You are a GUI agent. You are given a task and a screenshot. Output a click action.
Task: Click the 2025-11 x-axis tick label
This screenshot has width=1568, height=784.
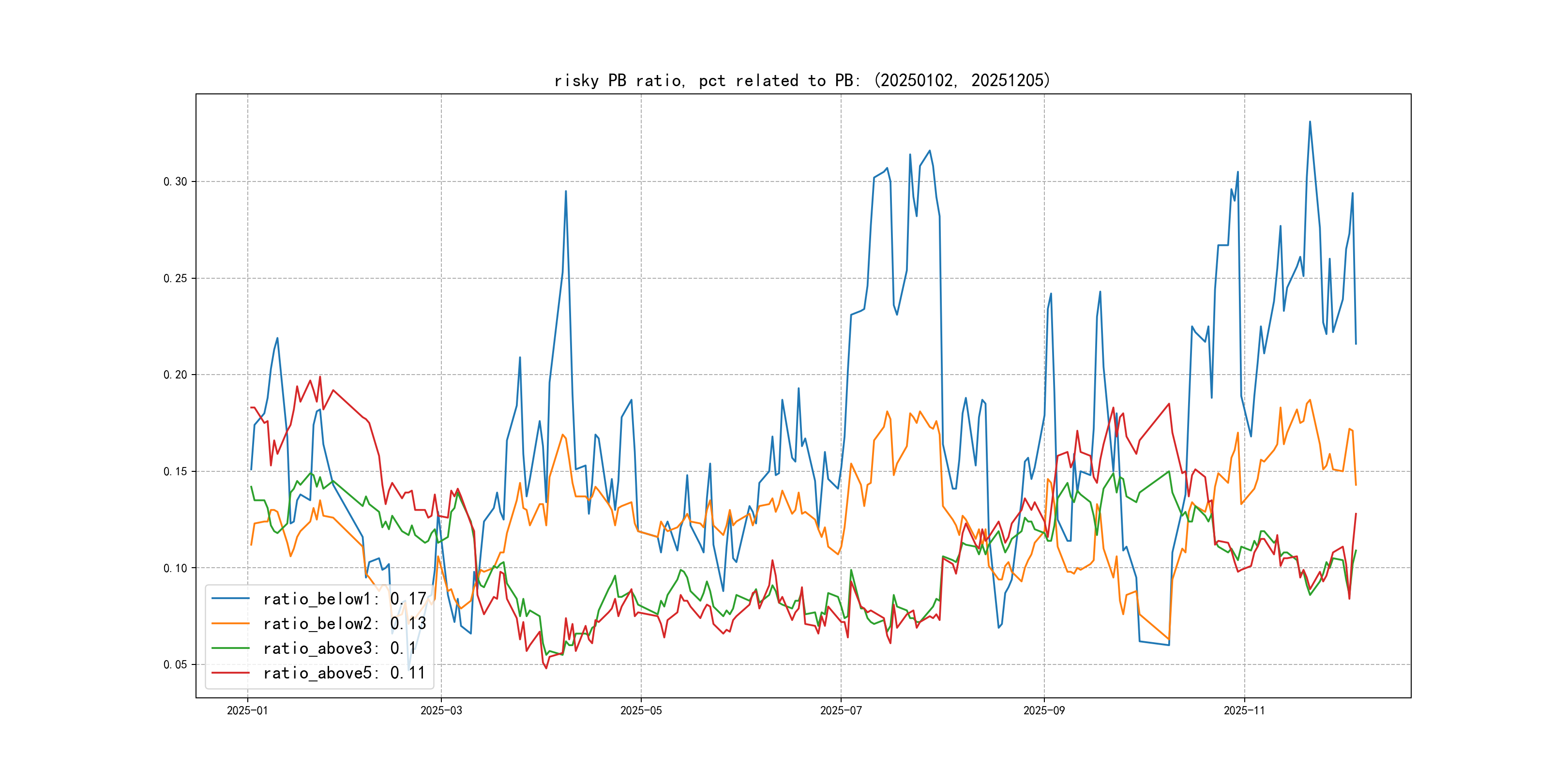(x=1244, y=710)
